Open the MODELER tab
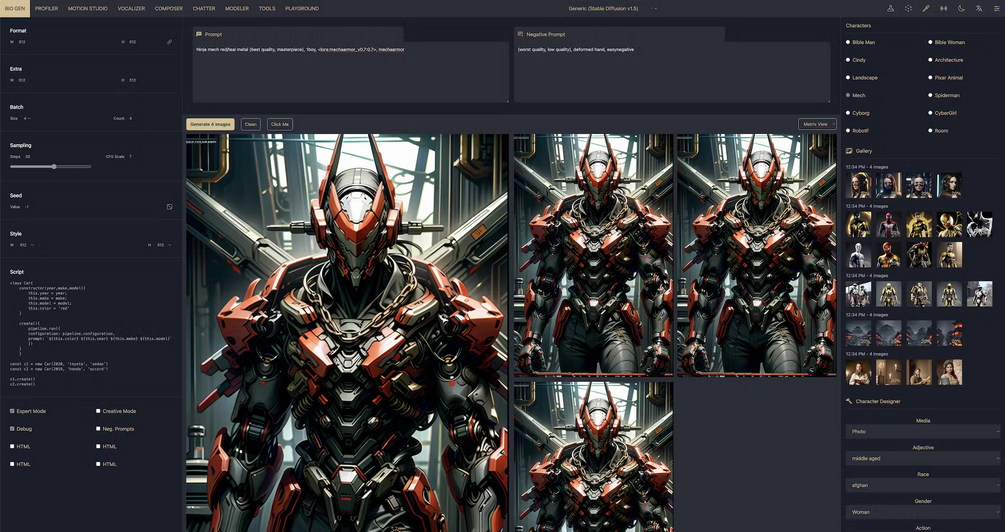This screenshot has height=532, width=1005. click(237, 8)
